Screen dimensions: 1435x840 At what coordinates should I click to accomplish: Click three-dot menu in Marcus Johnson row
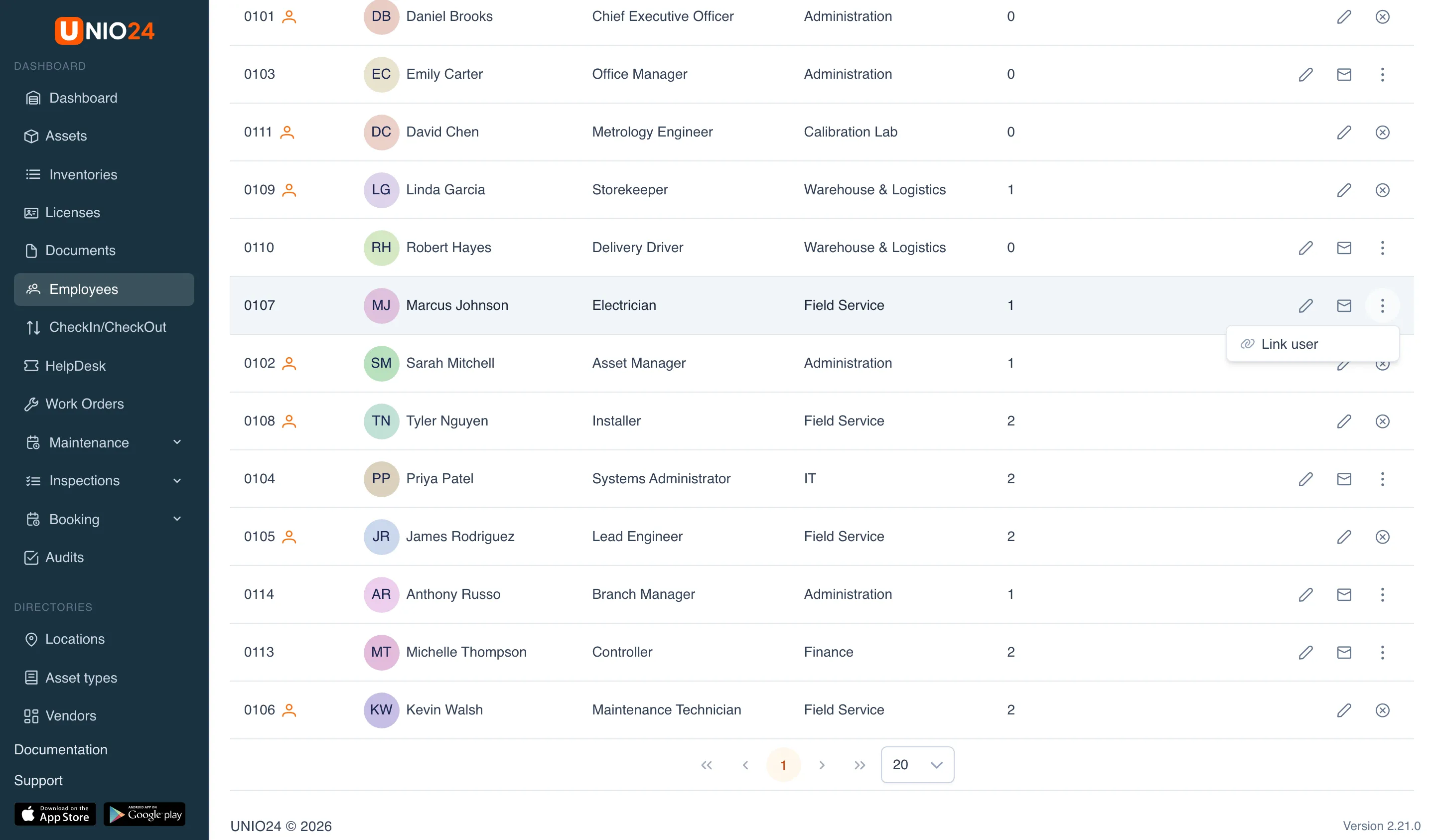point(1382,306)
